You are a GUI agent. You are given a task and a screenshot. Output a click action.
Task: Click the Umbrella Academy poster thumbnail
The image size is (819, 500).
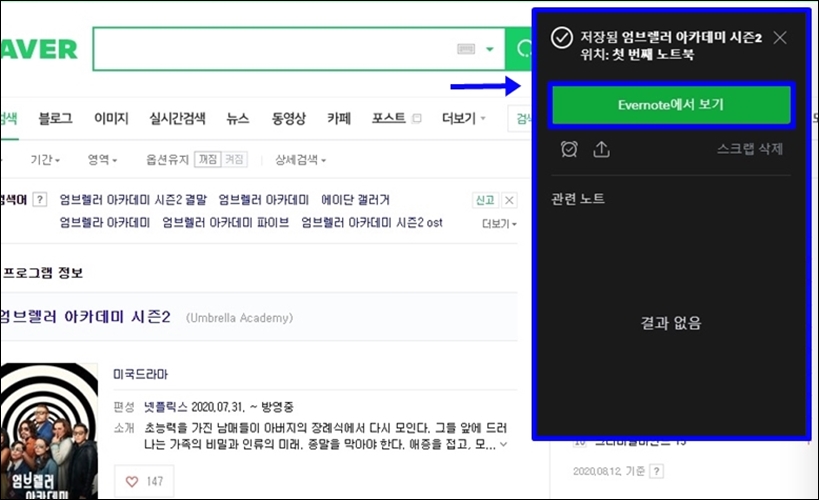pyautogui.click(x=49, y=431)
